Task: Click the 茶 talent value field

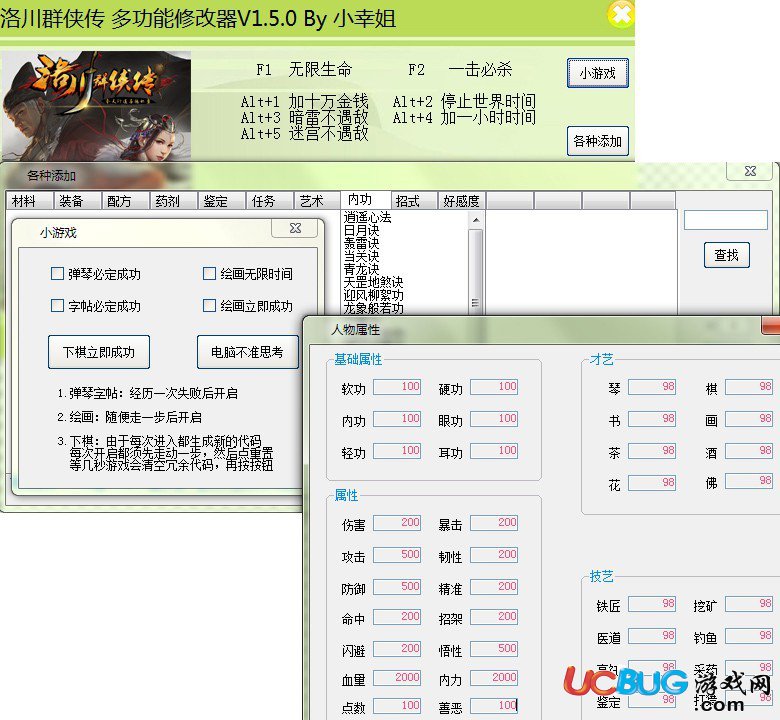Action: click(x=652, y=451)
